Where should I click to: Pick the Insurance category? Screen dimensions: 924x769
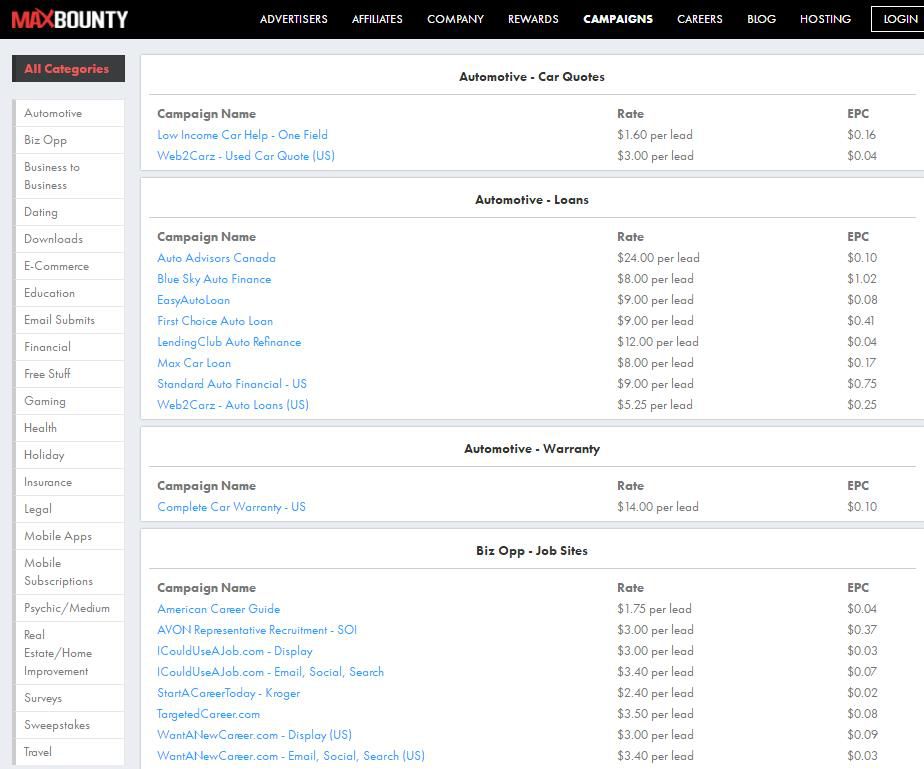48,482
